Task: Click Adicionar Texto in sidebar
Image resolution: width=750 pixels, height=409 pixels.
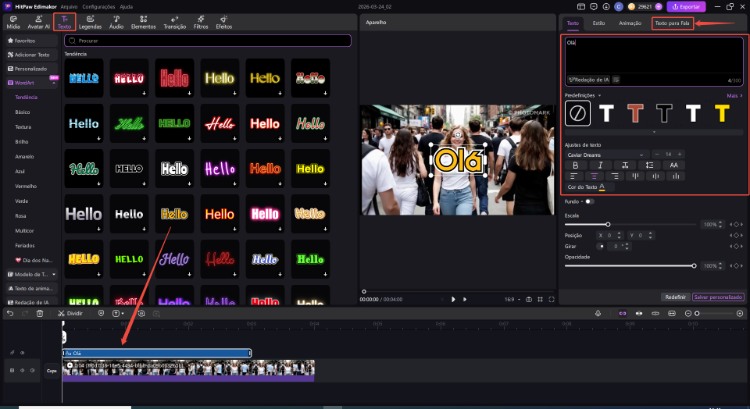Action: 32,55
